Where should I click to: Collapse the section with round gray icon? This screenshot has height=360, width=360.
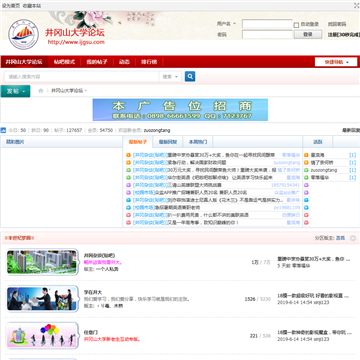pos(353,238)
